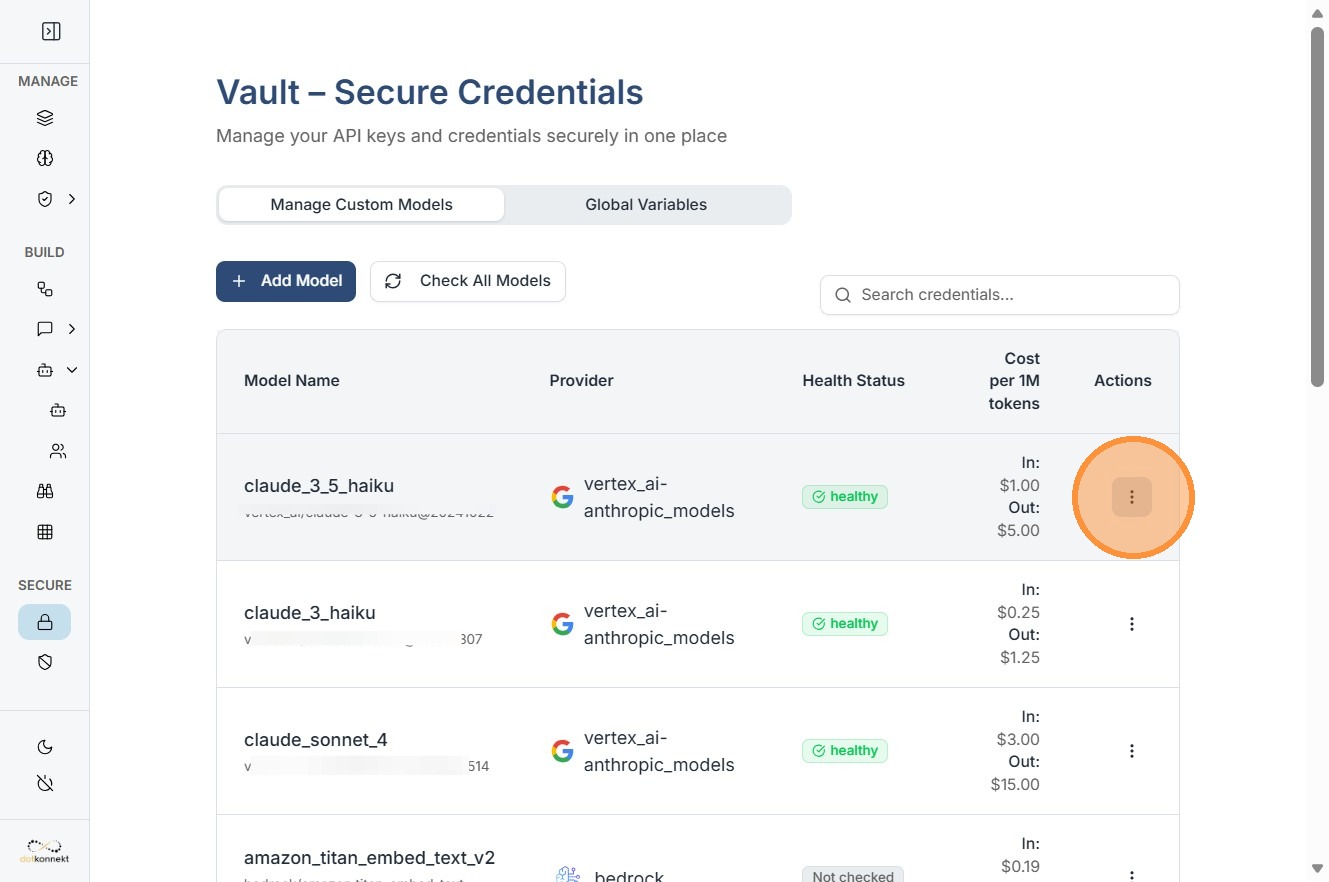Screen dimensions: 1329x882
Task: Expand the chat bubble menu chevron
Action: coord(72,329)
